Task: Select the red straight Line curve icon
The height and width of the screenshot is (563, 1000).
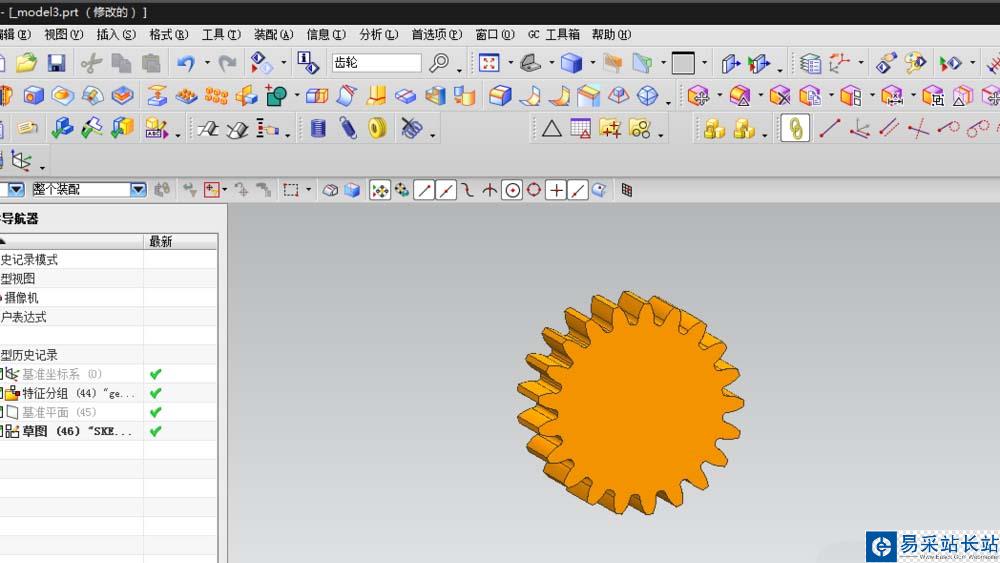Action: pos(829,129)
